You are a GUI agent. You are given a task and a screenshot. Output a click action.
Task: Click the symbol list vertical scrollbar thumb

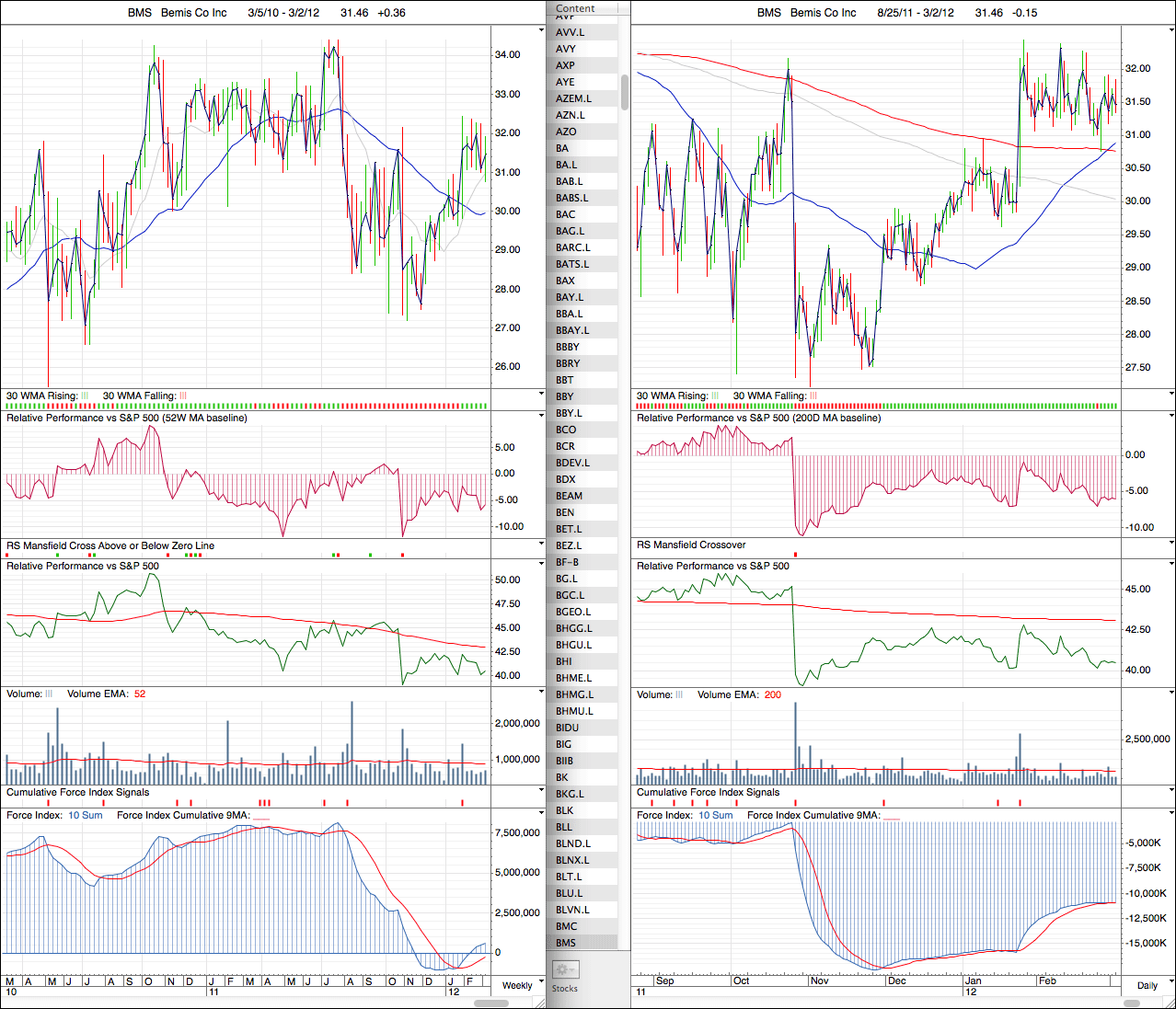(x=625, y=92)
